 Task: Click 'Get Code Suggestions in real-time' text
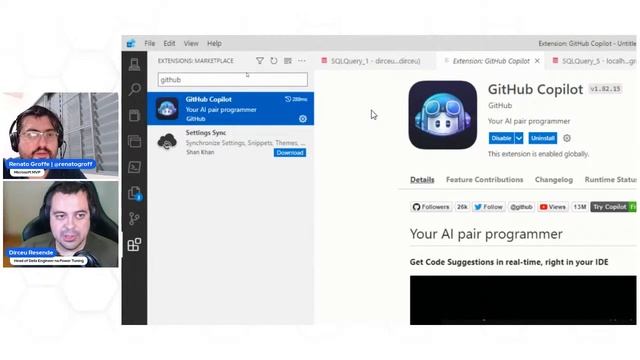pyautogui.click(x=509, y=262)
